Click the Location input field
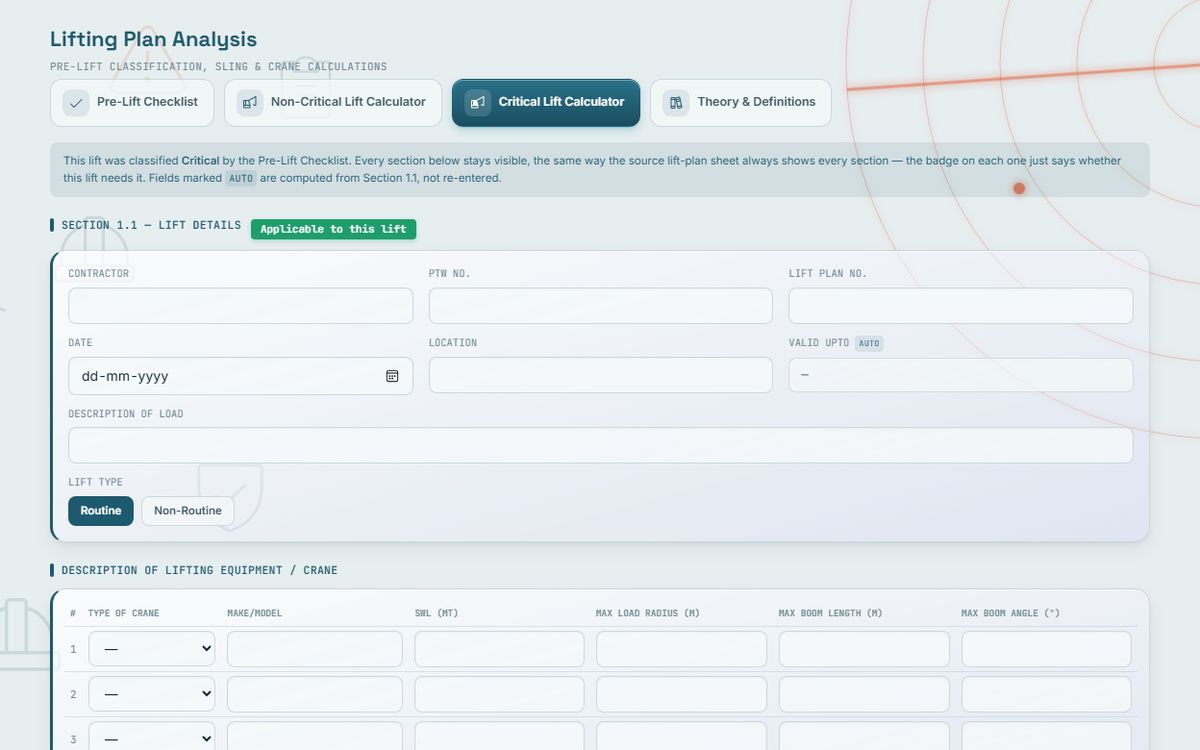1200x750 pixels. coord(601,375)
